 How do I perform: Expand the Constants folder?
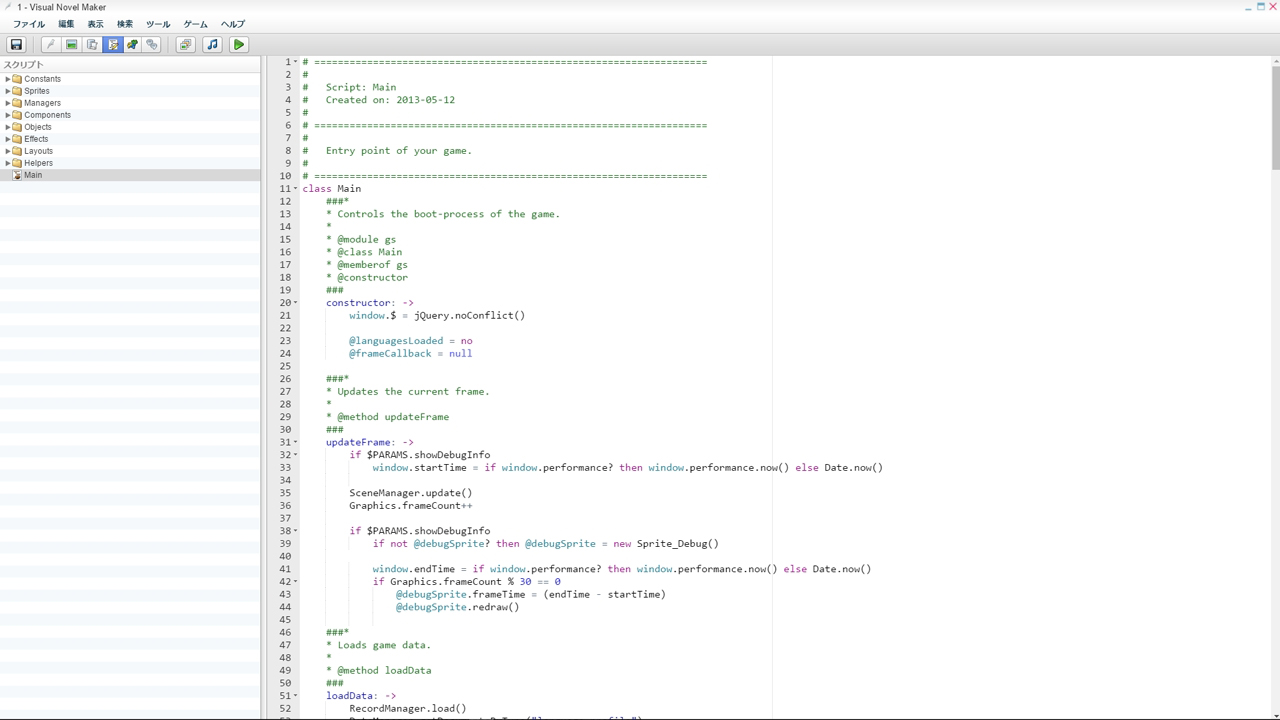pyautogui.click(x=8, y=79)
